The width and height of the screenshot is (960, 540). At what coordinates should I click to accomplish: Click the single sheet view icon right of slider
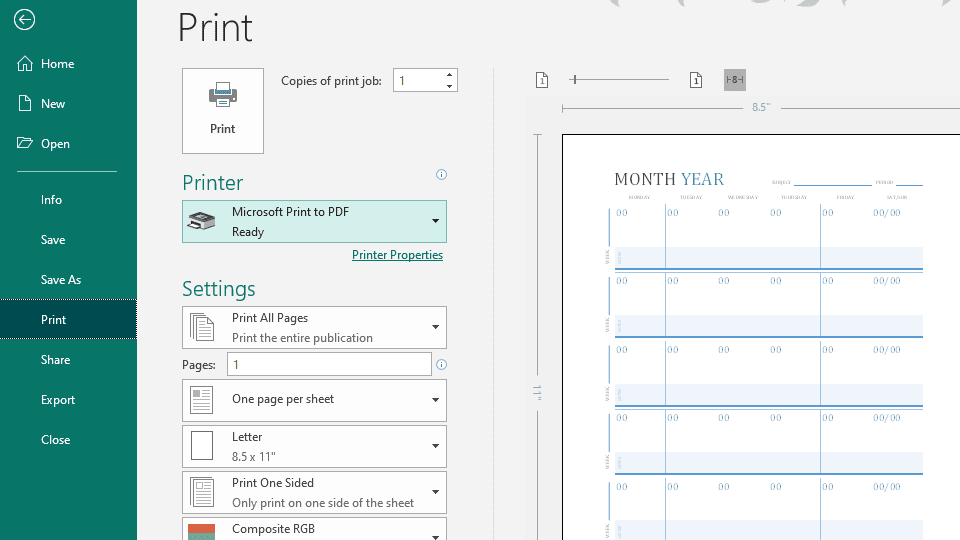(x=696, y=80)
